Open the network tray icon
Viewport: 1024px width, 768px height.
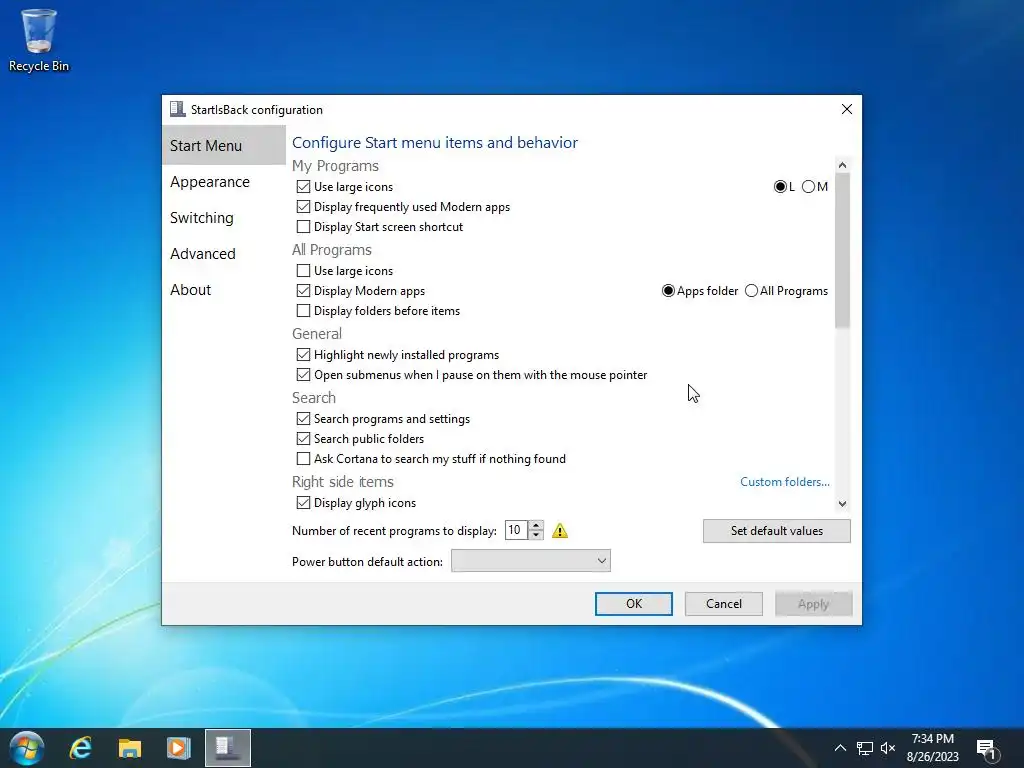865,748
